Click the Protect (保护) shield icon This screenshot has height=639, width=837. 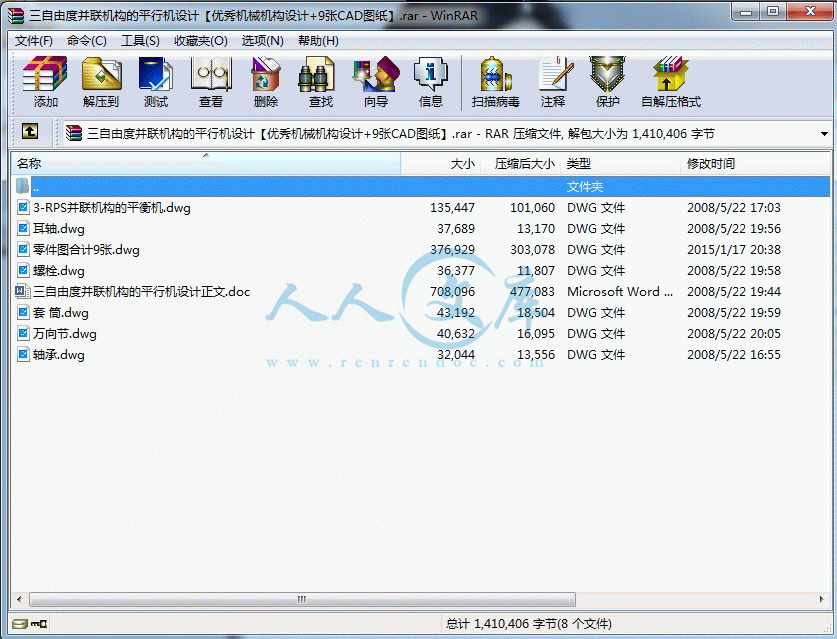click(x=607, y=74)
